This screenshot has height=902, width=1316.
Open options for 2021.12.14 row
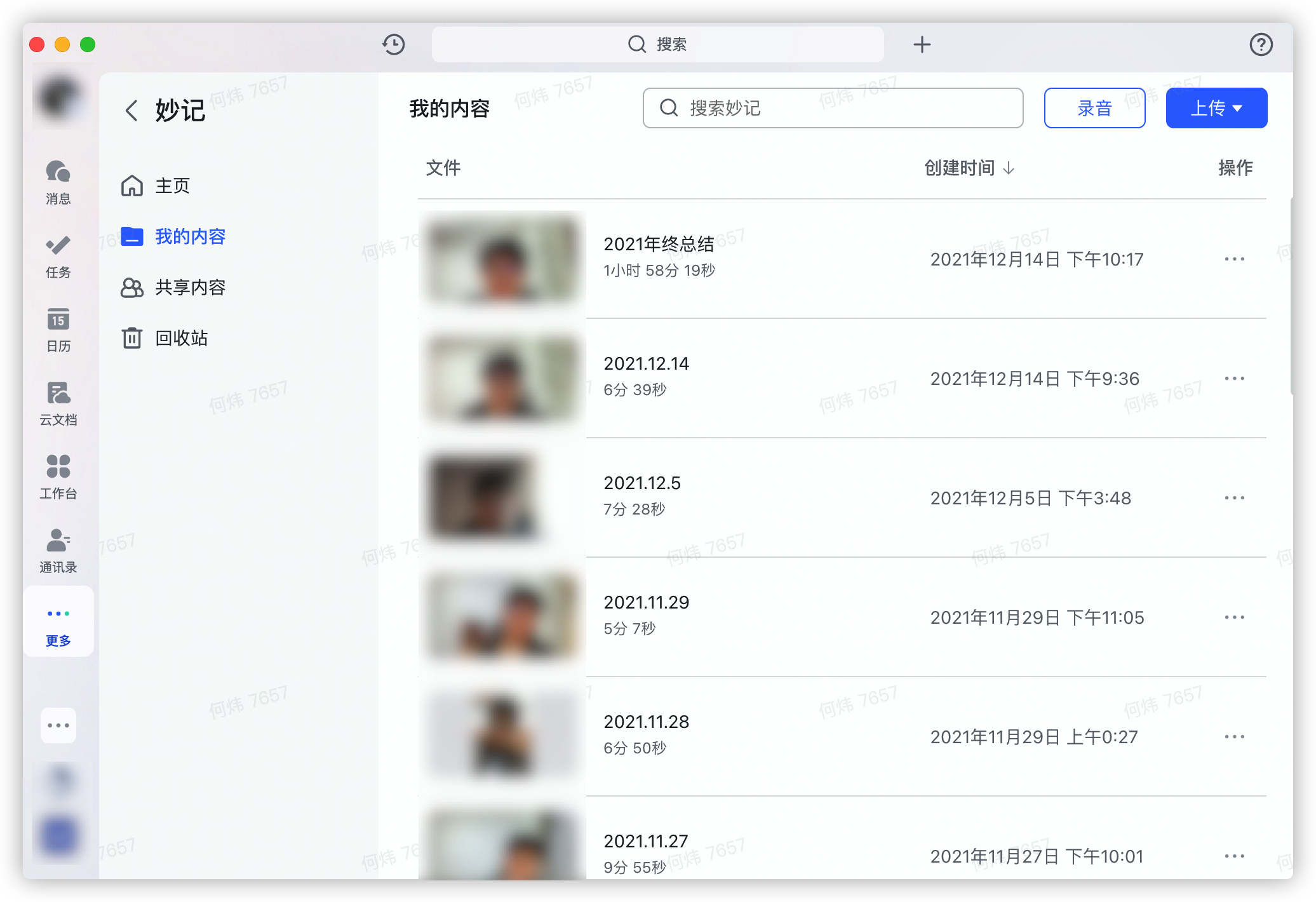[x=1234, y=379]
